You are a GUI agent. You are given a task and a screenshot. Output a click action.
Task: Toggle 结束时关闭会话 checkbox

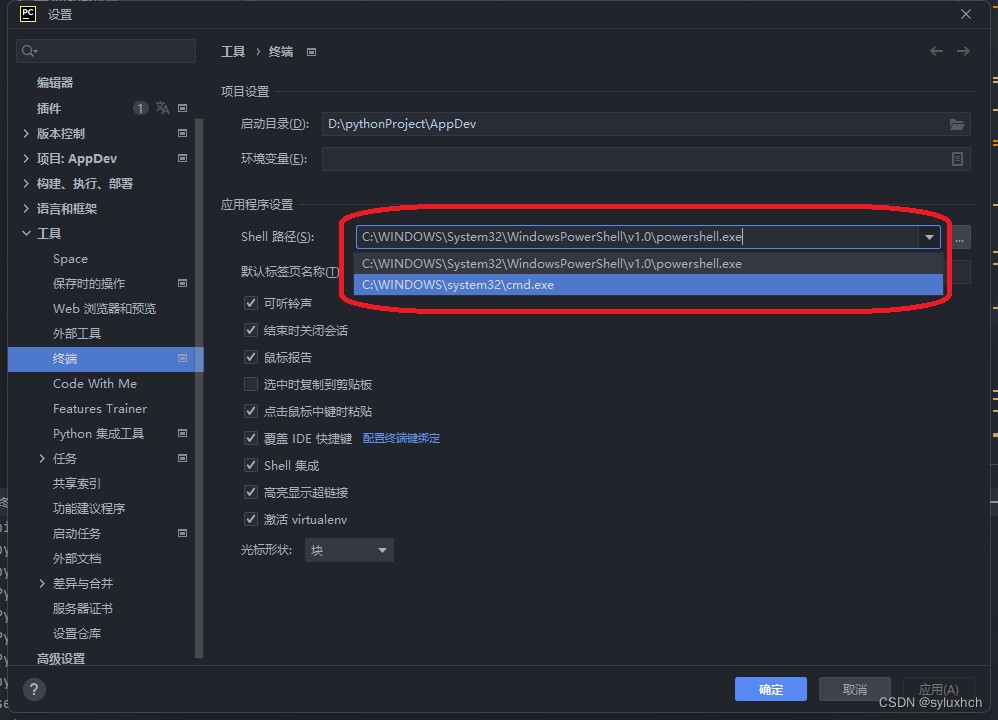pyautogui.click(x=251, y=330)
